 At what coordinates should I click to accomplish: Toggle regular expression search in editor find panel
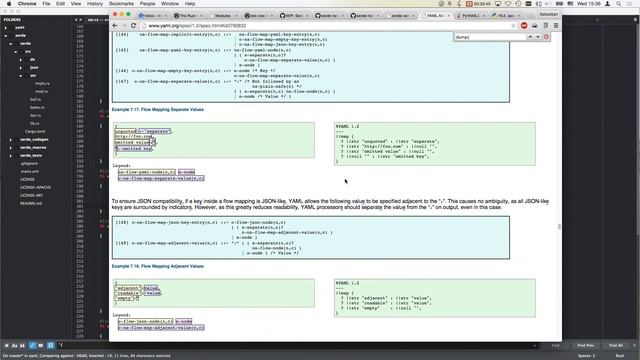click(7, 345)
